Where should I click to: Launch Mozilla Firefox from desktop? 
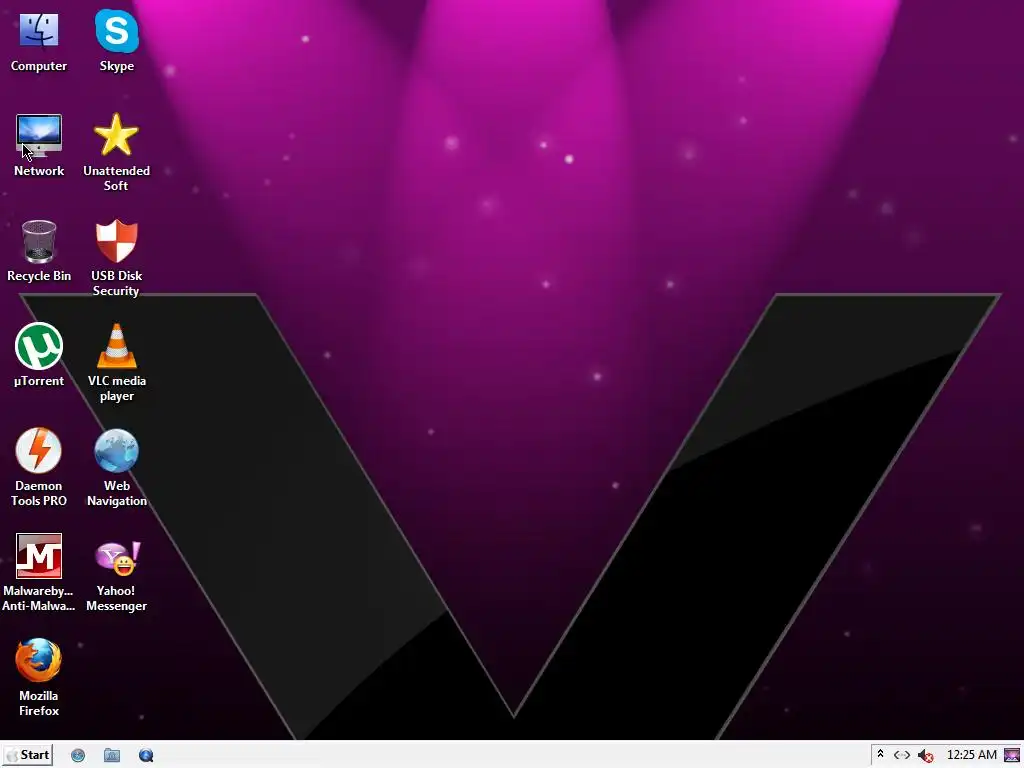[39, 660]
